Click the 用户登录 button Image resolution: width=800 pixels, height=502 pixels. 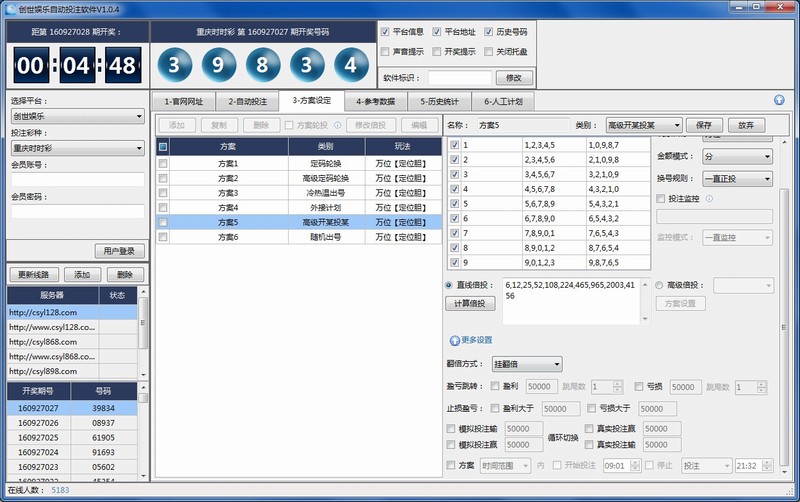click(119, 250)
